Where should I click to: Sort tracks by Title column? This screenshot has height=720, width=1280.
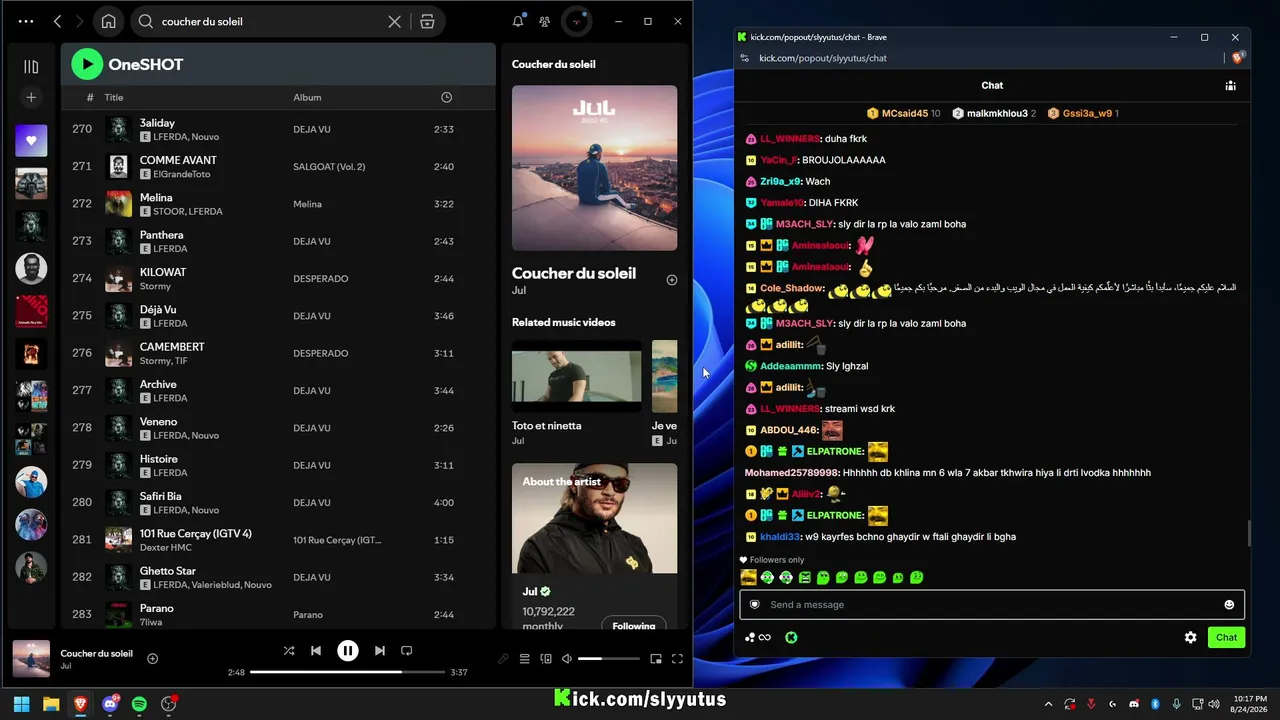[x=114, y=97]
